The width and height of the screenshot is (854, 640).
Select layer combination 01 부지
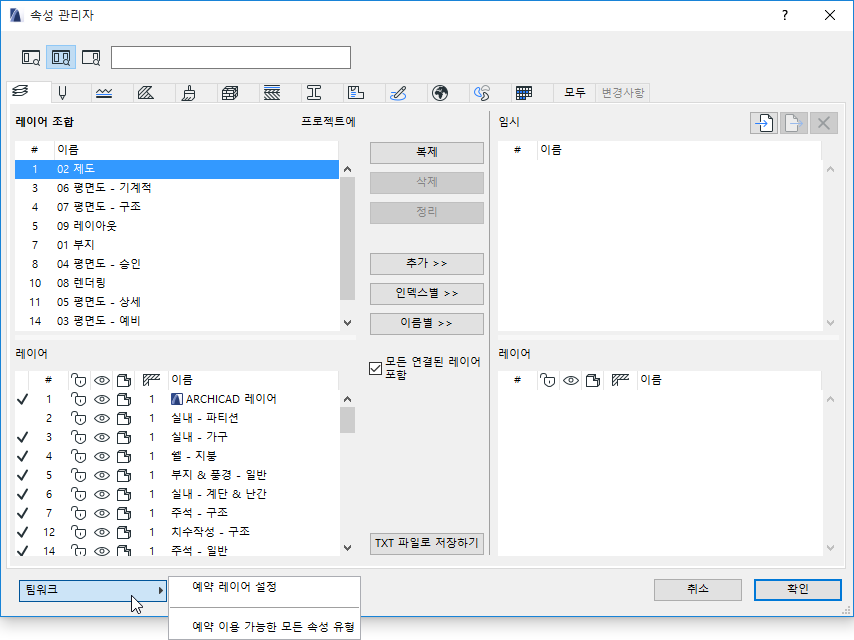click(x=177, y=245)
